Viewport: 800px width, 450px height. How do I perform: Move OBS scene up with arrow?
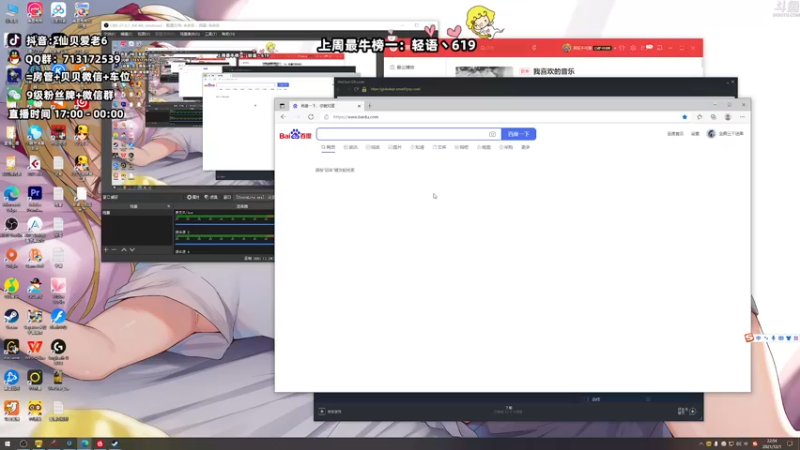[123, 249]
